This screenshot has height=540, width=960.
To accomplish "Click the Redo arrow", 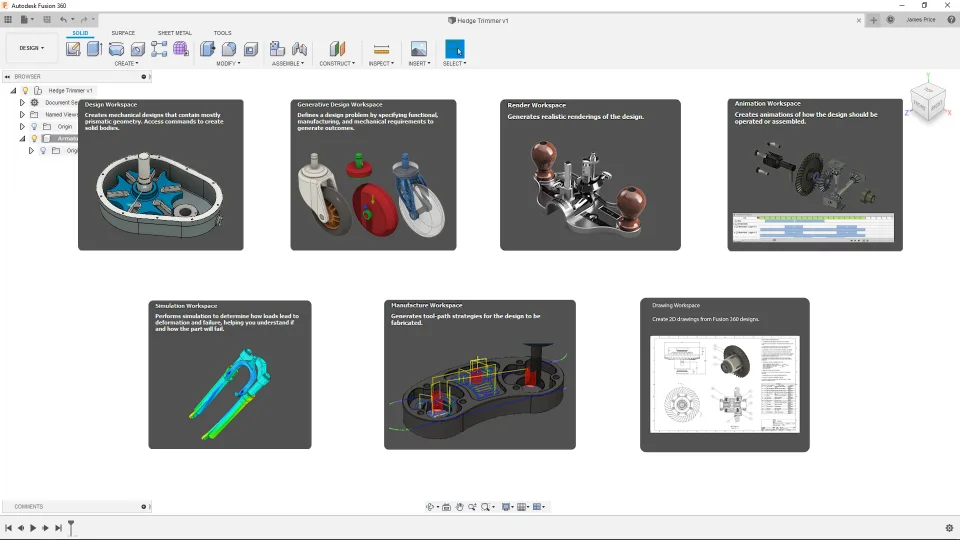I will (x=84, y=20).
